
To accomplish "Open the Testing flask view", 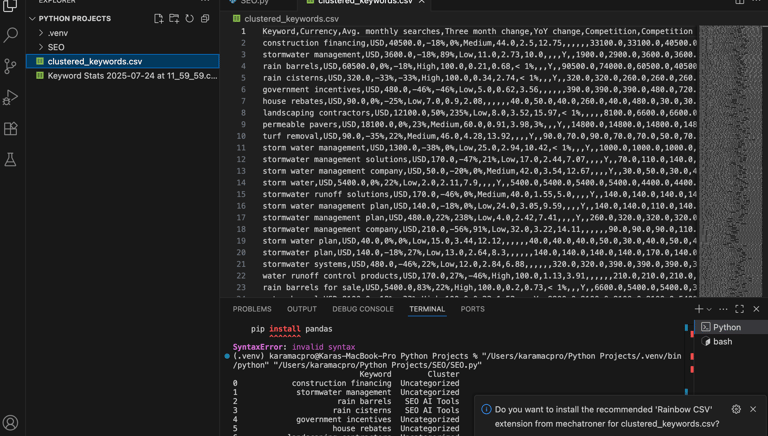I will click(10, 159).
